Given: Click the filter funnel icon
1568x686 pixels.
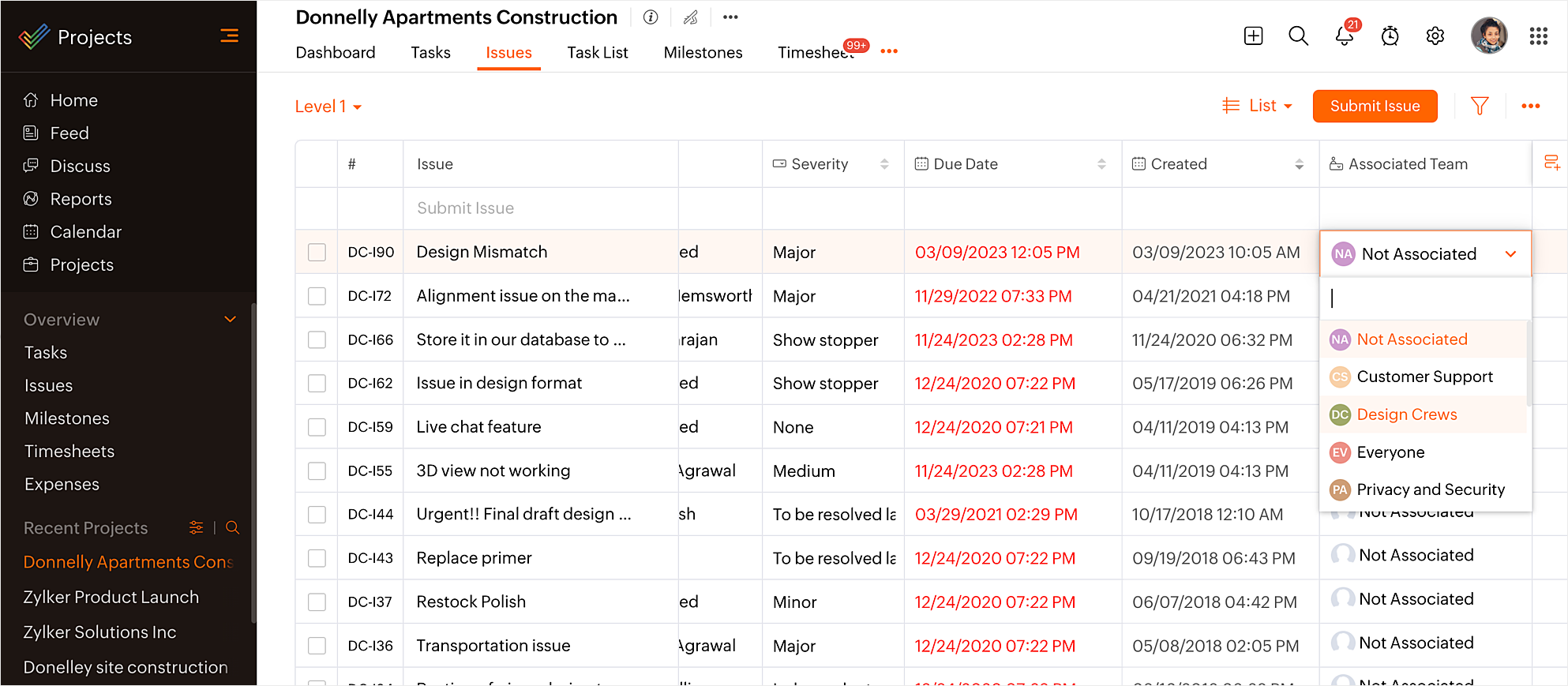Looking at the screenshot, I should point(1480,106).
